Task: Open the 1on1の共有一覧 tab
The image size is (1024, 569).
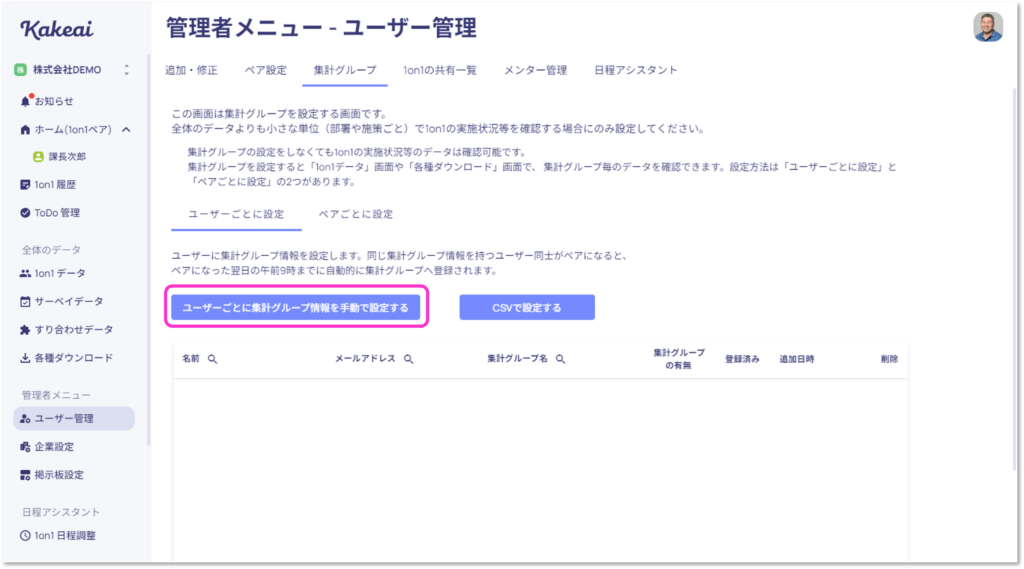Action: (x=440, y=70)
